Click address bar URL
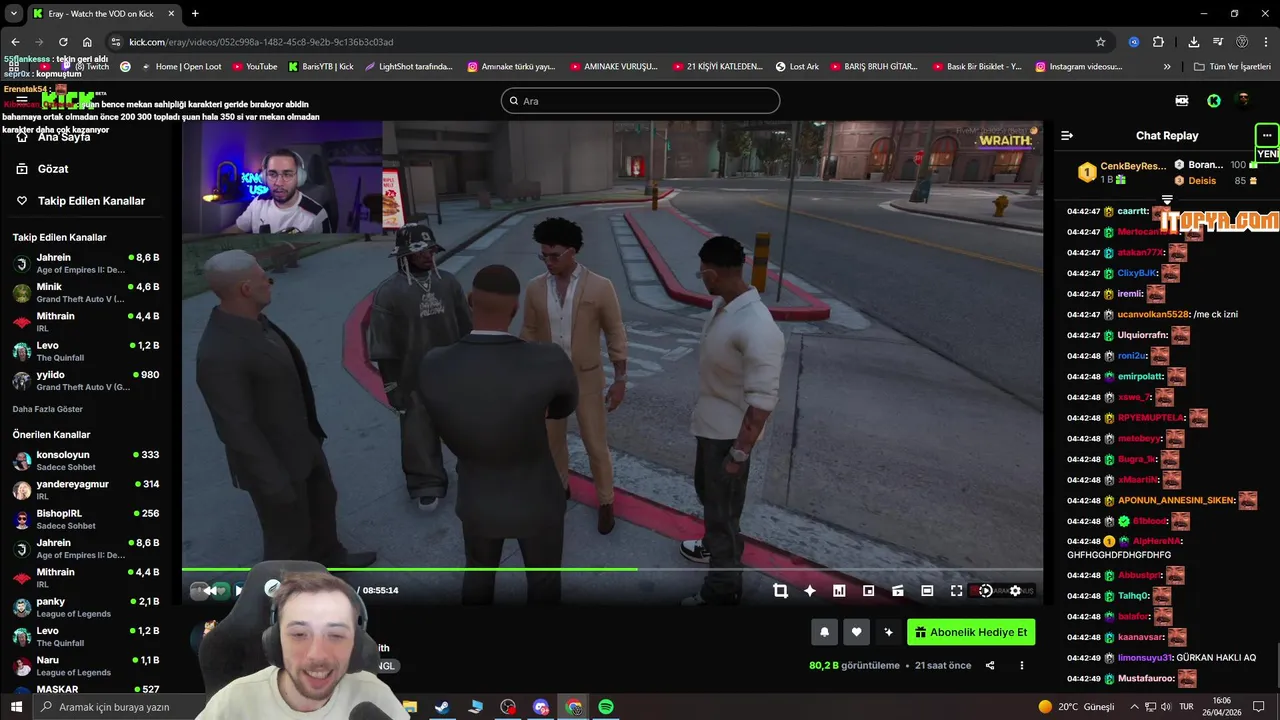The width and height of the screenshot is (1280, 720). pyautogui.click(x=261, y=42)
